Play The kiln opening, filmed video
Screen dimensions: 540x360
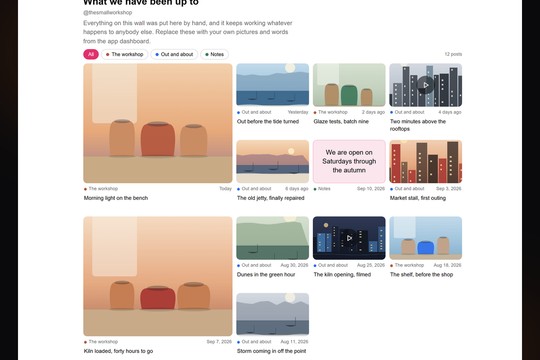pos(349,238)
